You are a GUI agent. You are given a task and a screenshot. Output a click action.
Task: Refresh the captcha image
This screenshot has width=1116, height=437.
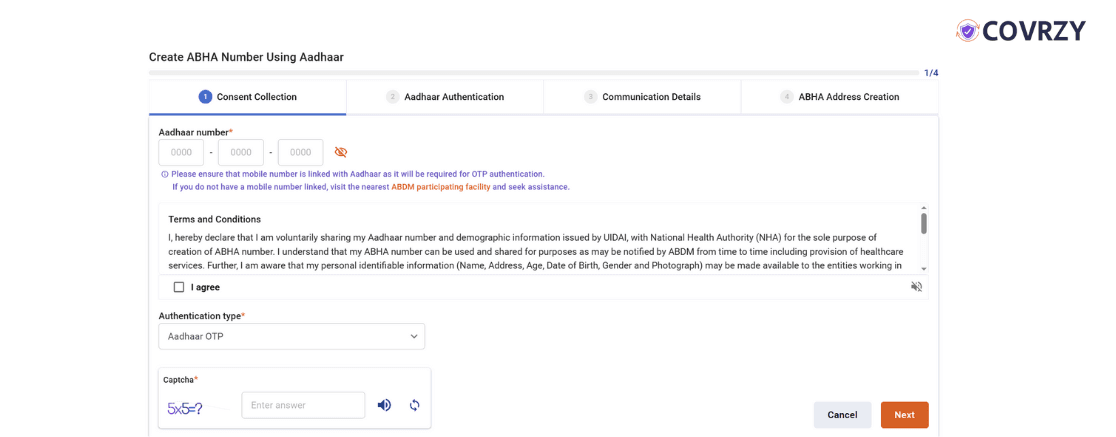[414, 405]
